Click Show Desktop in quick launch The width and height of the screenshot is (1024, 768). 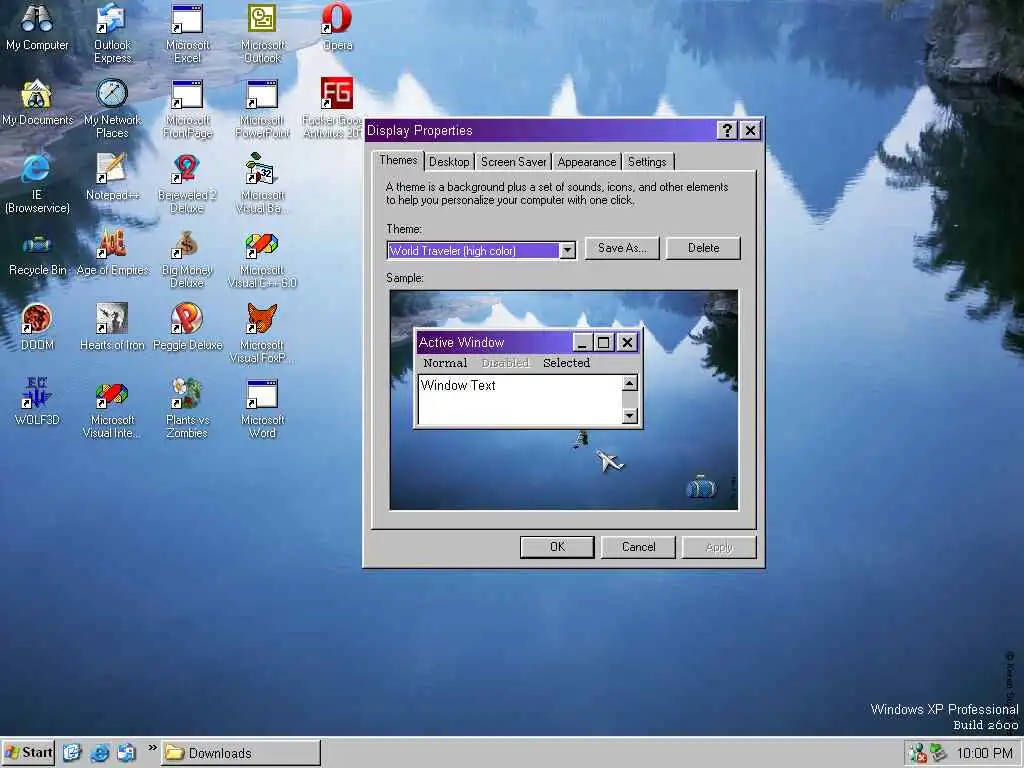tap(72, 753)
